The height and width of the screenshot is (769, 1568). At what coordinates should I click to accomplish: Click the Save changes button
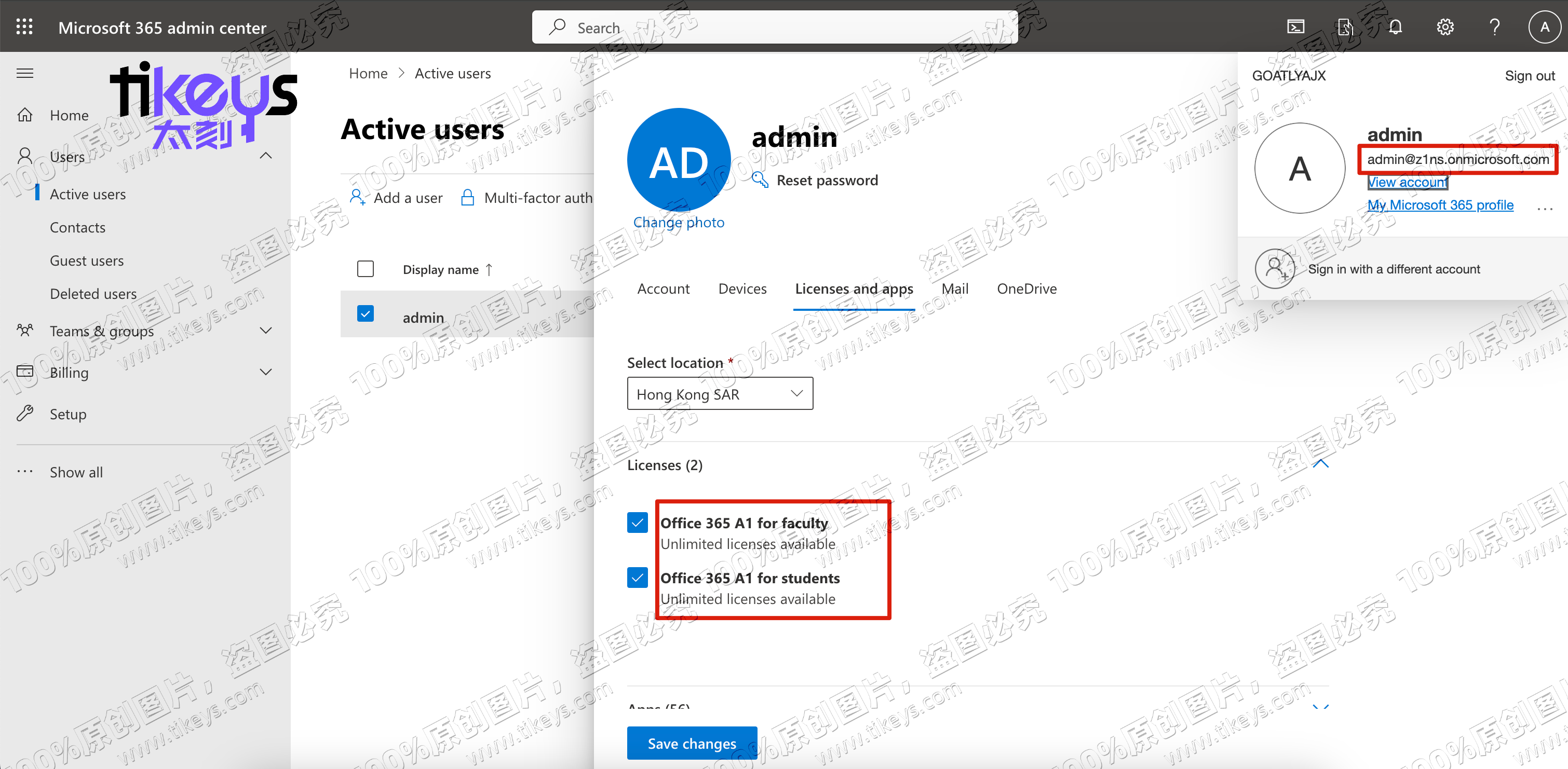coord(692,743)
